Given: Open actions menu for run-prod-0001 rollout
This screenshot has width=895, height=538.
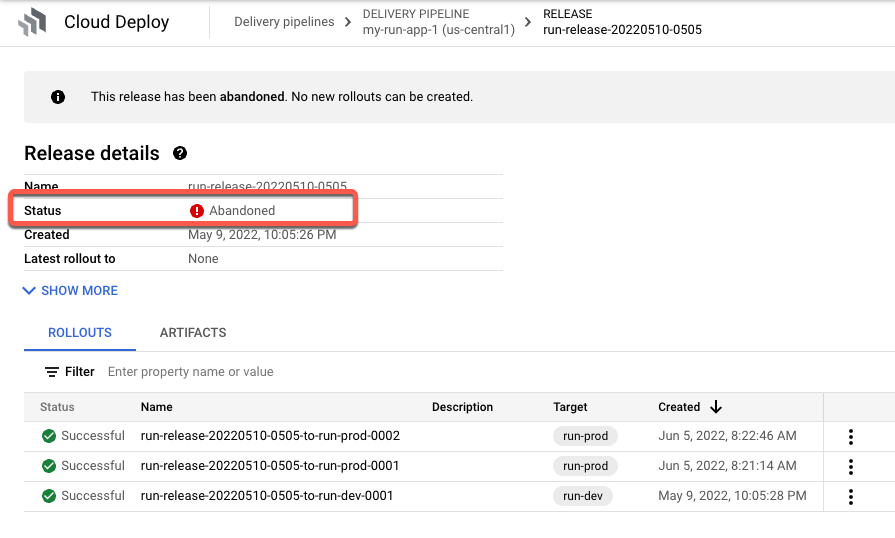Looking at the screenshot, I should click(x=851, y=467).
